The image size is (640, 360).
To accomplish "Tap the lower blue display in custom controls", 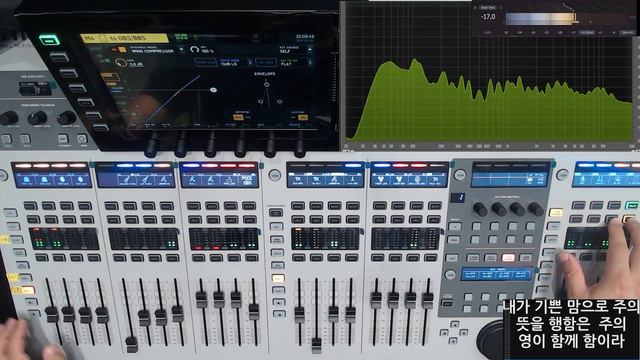I will (x=497, y=274).
